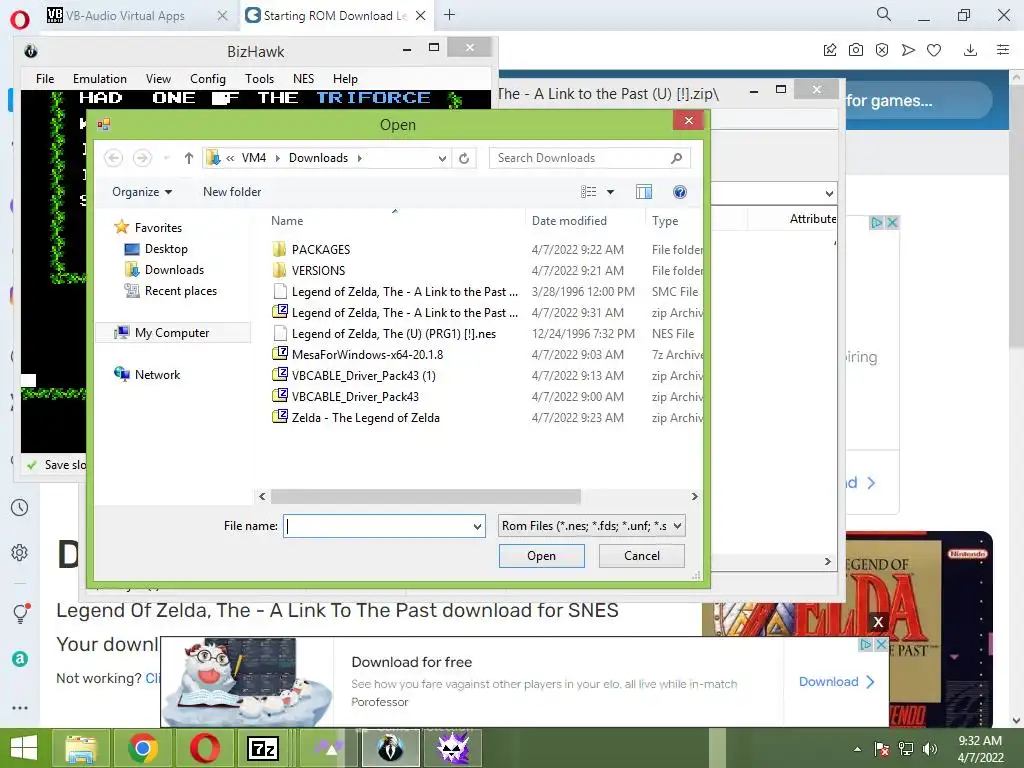
Task: Click the lightbulb icon in Opera sidebar
Action: click(21, 613)
